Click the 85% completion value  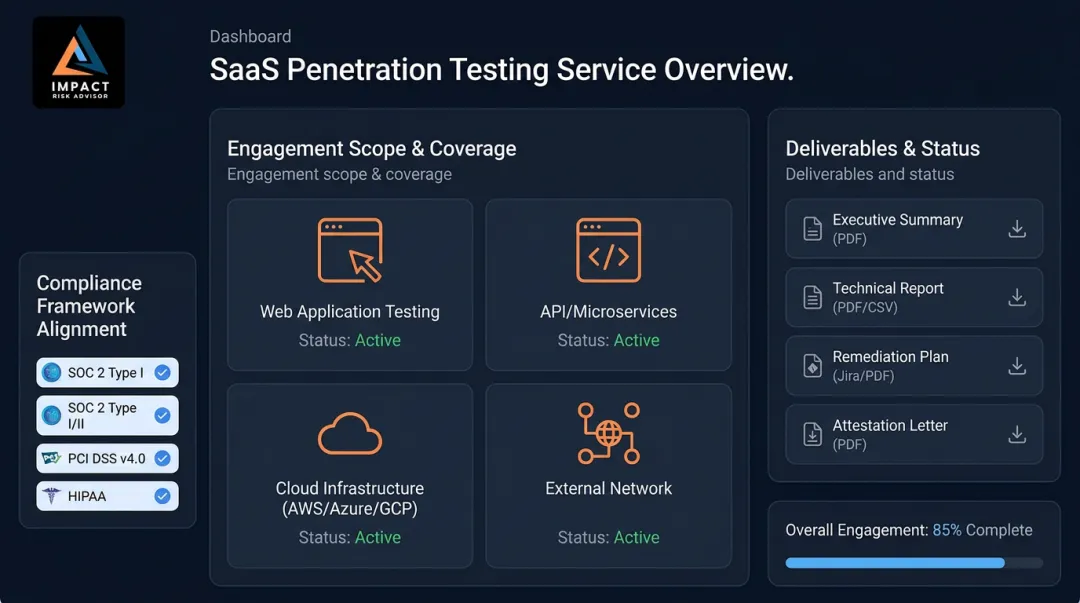coord(946,530)
